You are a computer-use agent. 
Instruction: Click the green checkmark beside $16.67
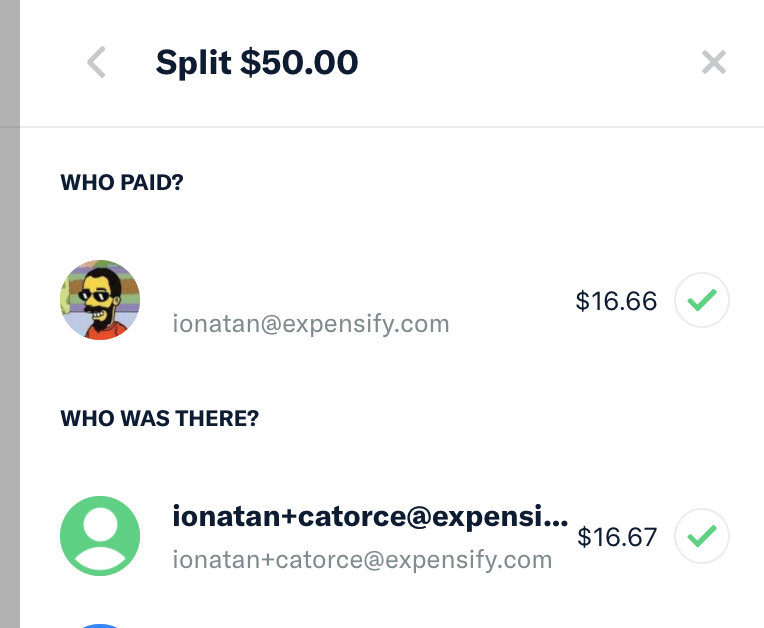(702, 536)
